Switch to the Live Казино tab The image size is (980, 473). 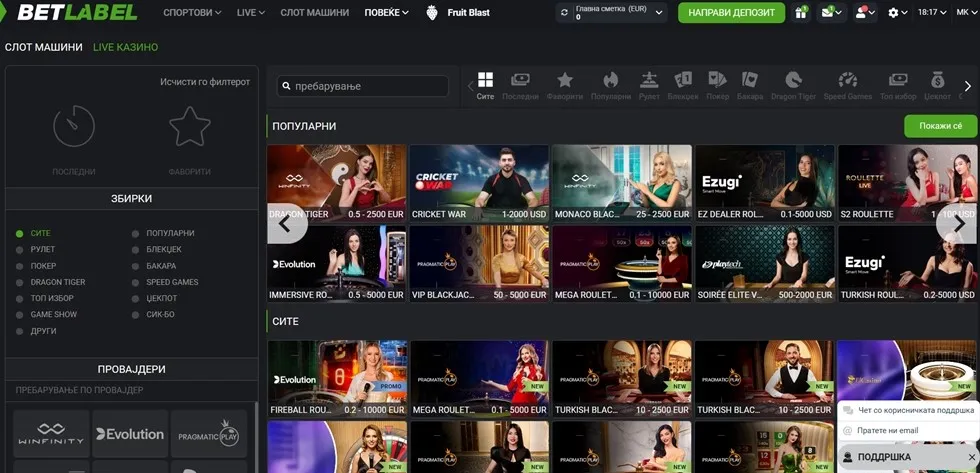tap(125, 47)
